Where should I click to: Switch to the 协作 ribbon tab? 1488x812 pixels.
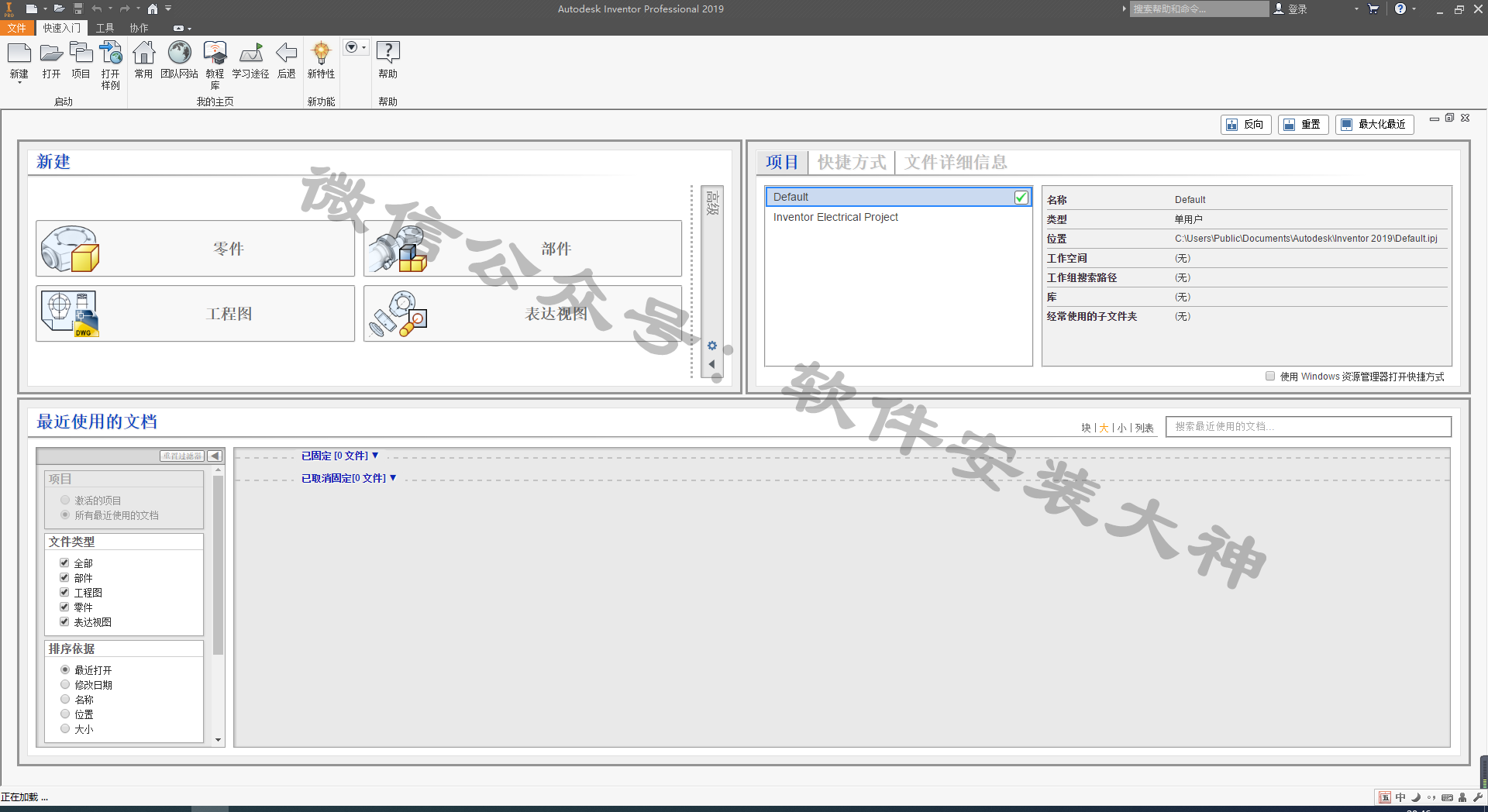[x=139, y=28]
